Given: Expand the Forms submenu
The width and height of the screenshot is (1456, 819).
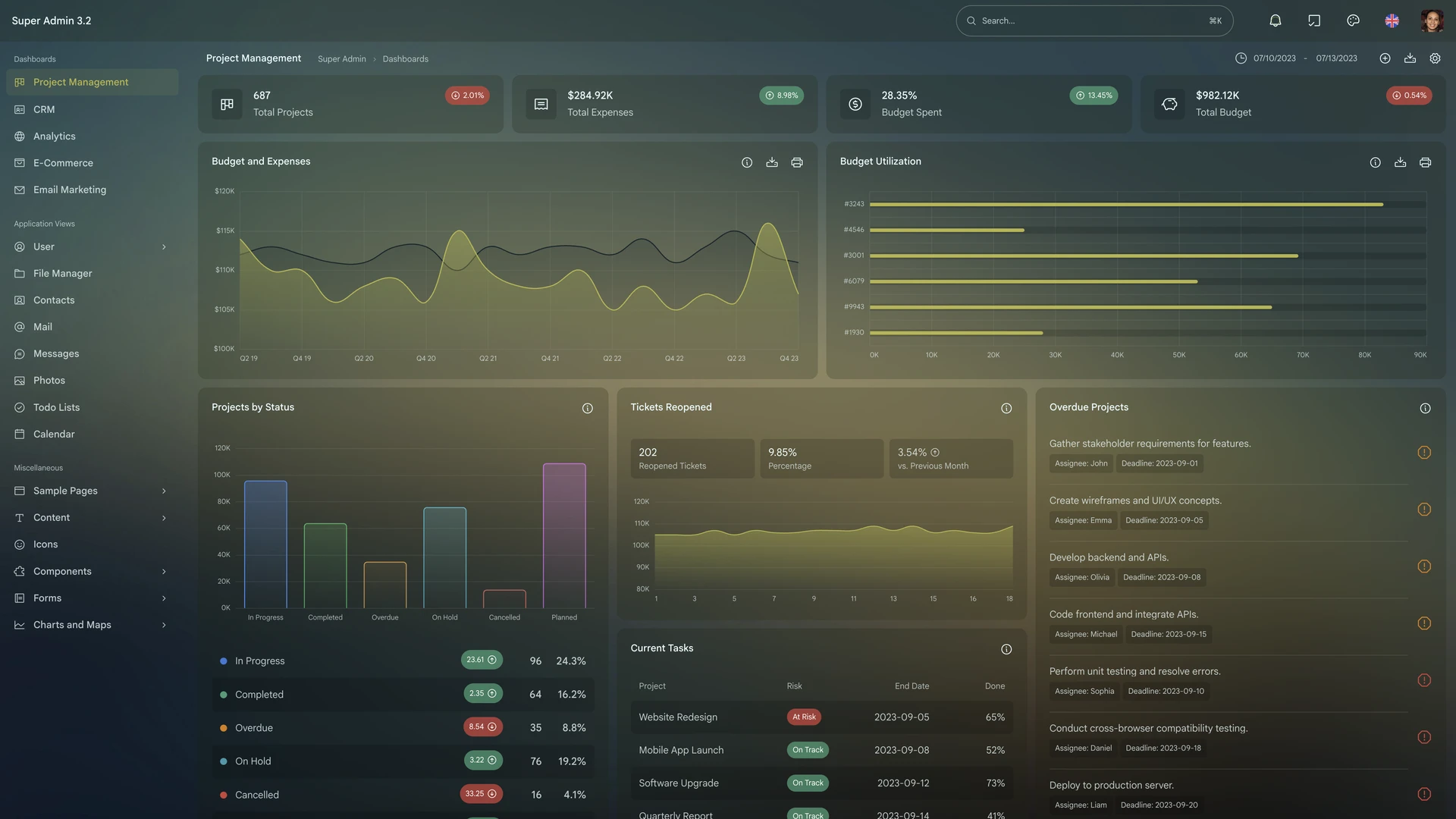Looking at the screenshot, I should [x=93, y=598].
